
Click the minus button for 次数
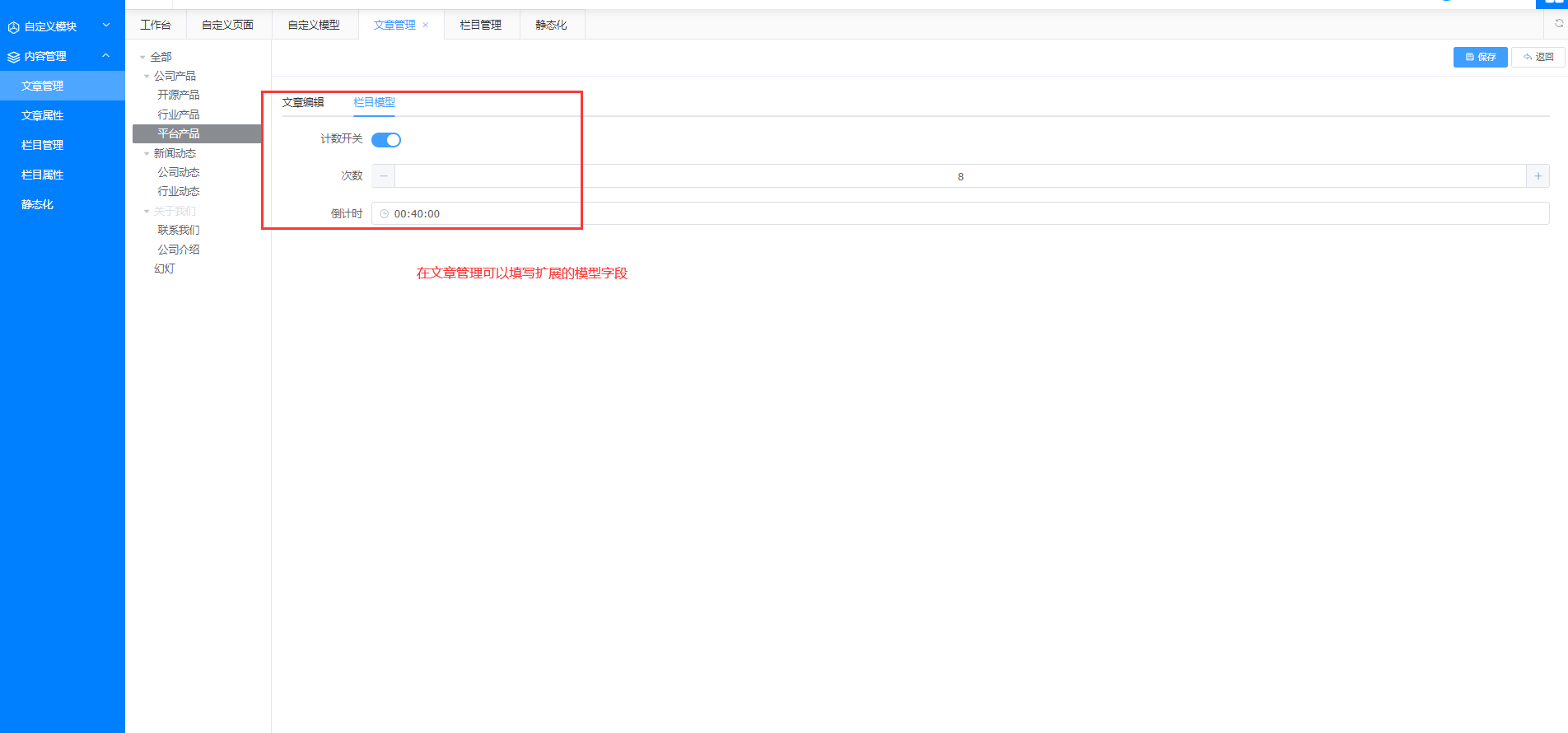(384, 176)
